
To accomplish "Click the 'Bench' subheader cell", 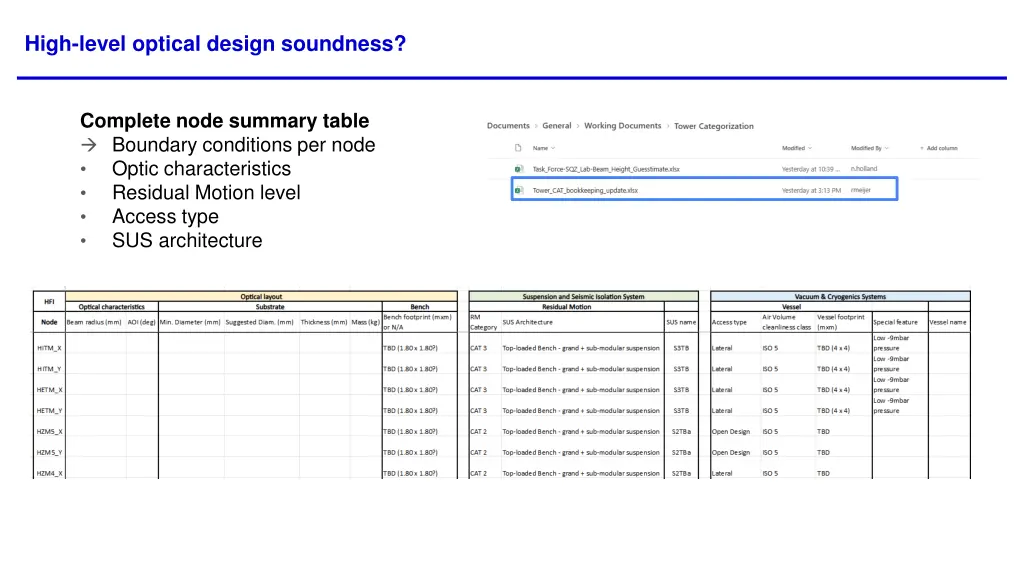I will tap(419, 307).
